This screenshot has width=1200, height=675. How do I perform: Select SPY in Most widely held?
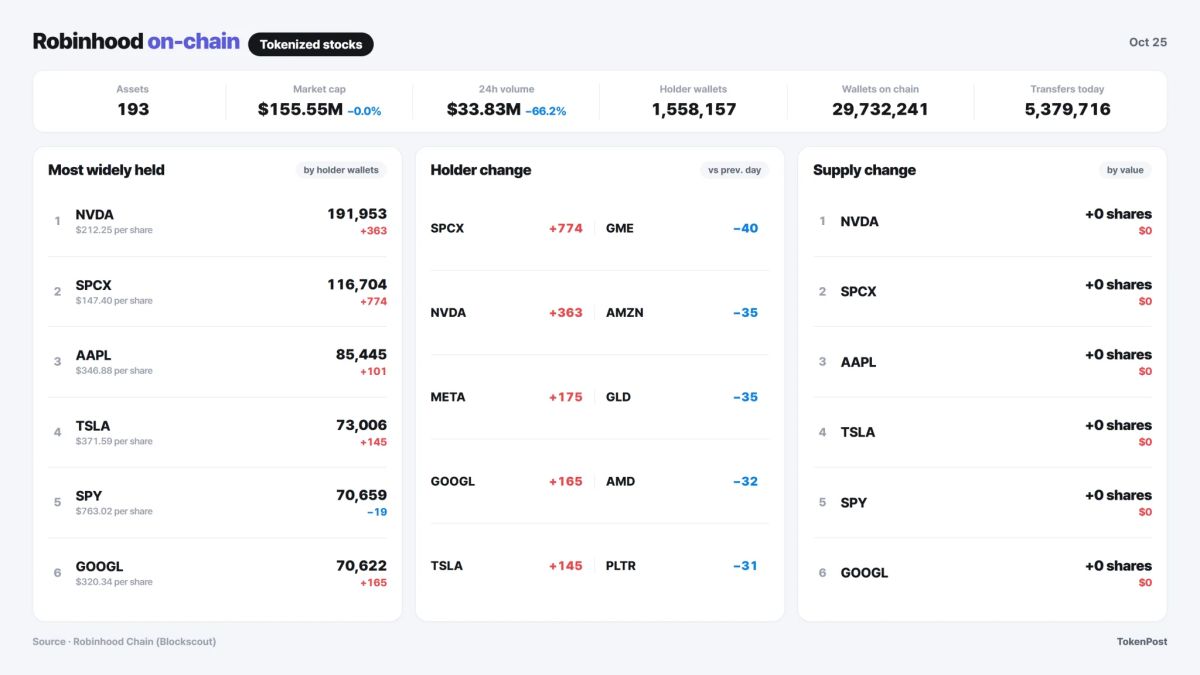pos(89,496)
